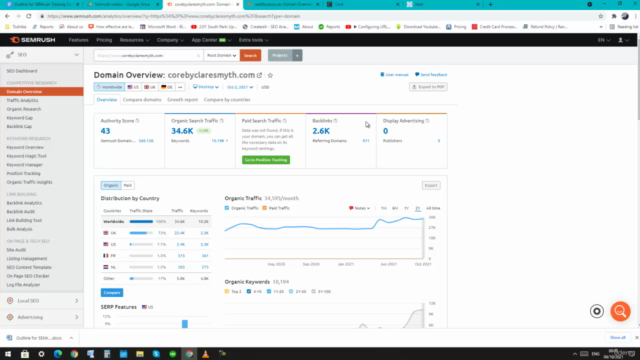Expand Resources menu in header
This screenshot has width=640, height=360.
coord(134,40)
